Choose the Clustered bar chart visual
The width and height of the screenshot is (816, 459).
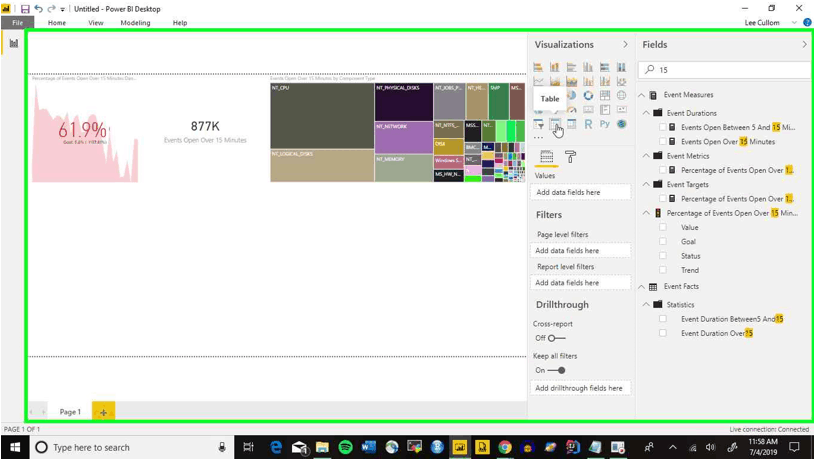[571, 67]
